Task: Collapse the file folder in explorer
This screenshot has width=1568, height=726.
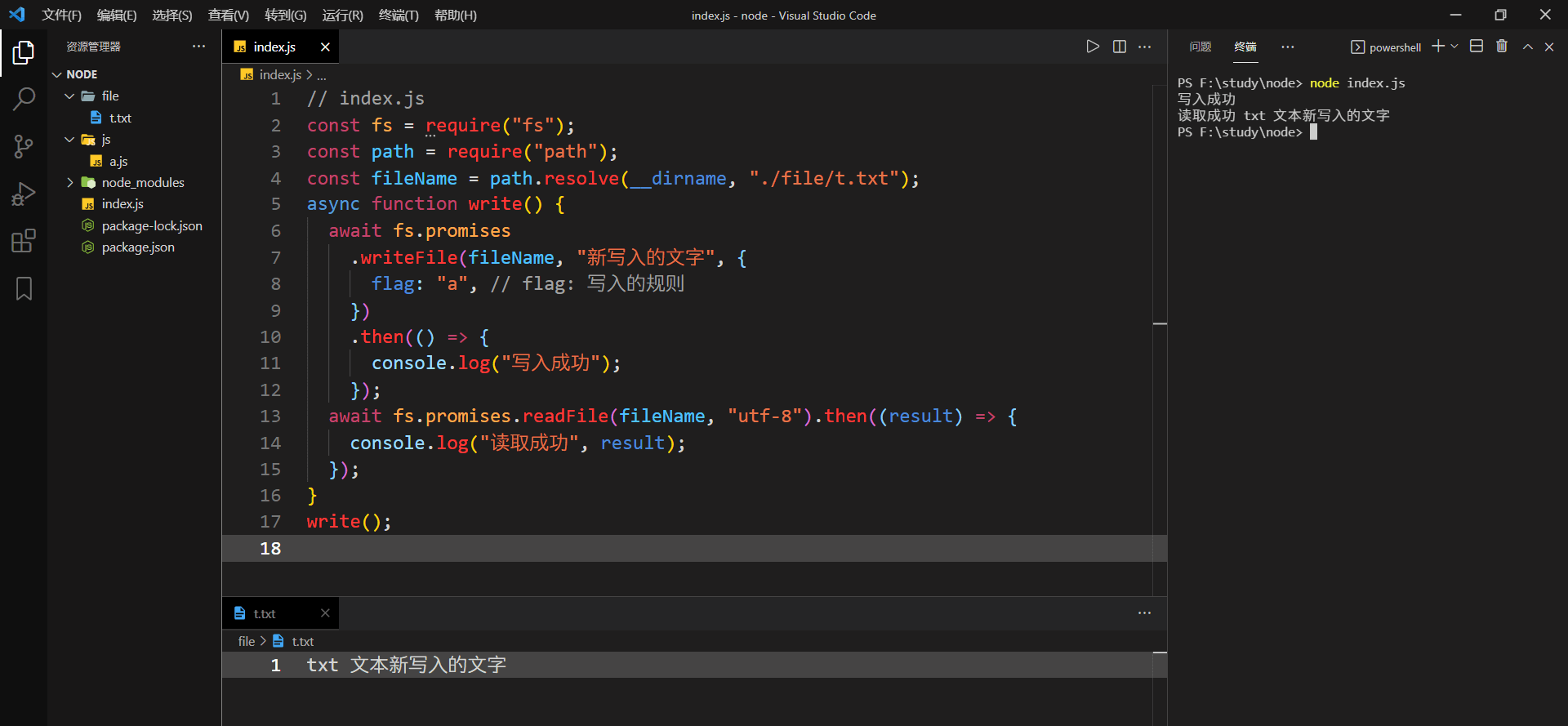Action: click(134, 96)
